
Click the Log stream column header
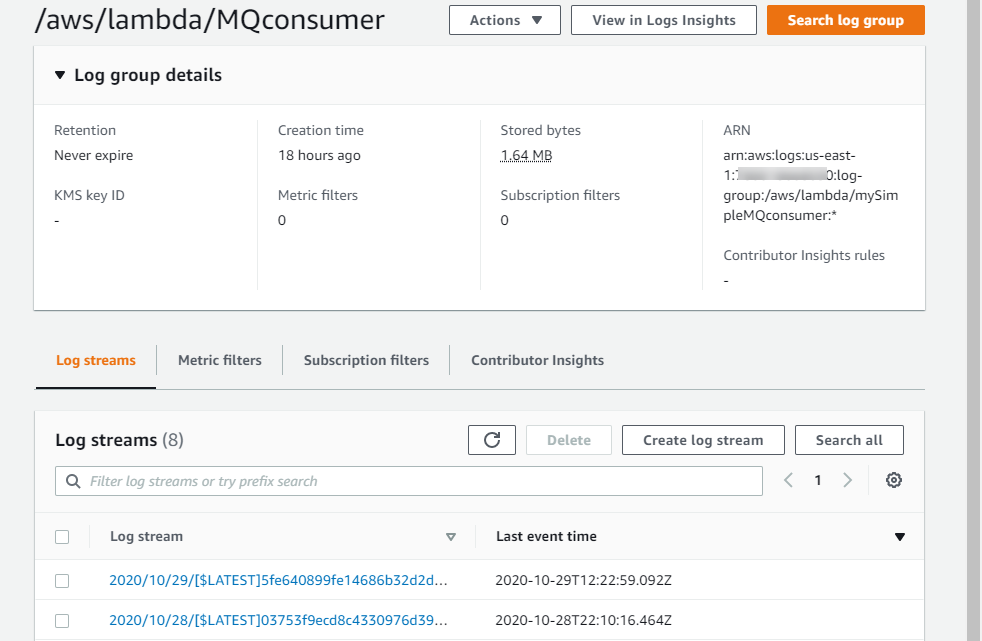pos(147,536)
